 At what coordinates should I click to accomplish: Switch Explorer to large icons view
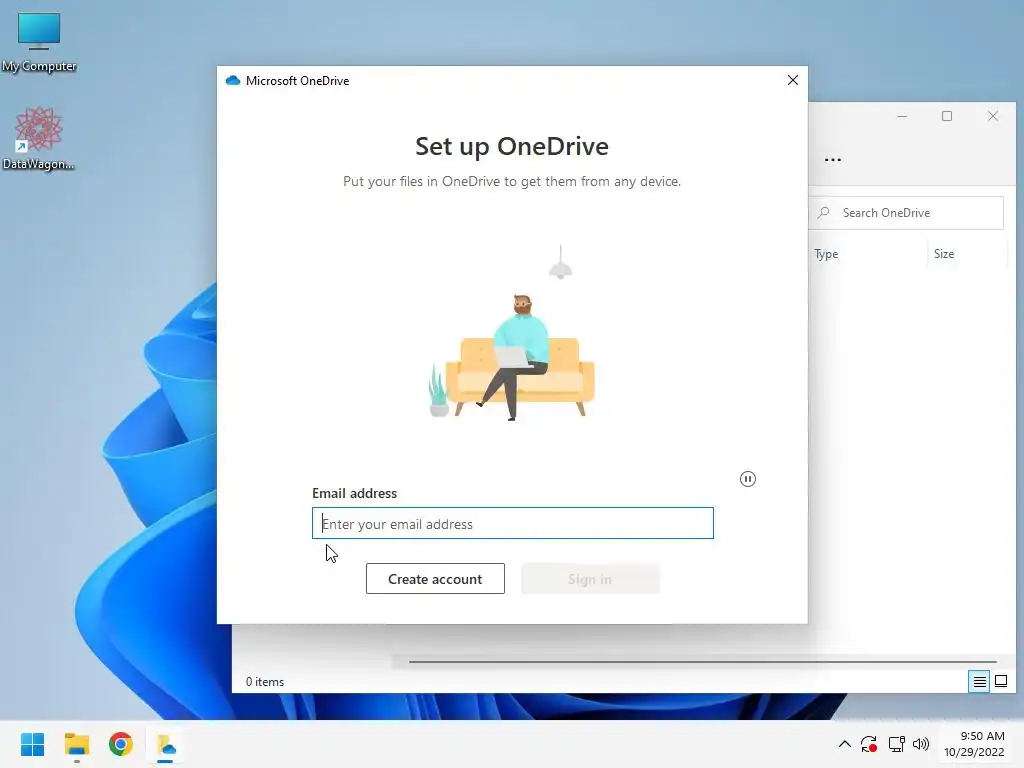click(x=1000, y=682)
